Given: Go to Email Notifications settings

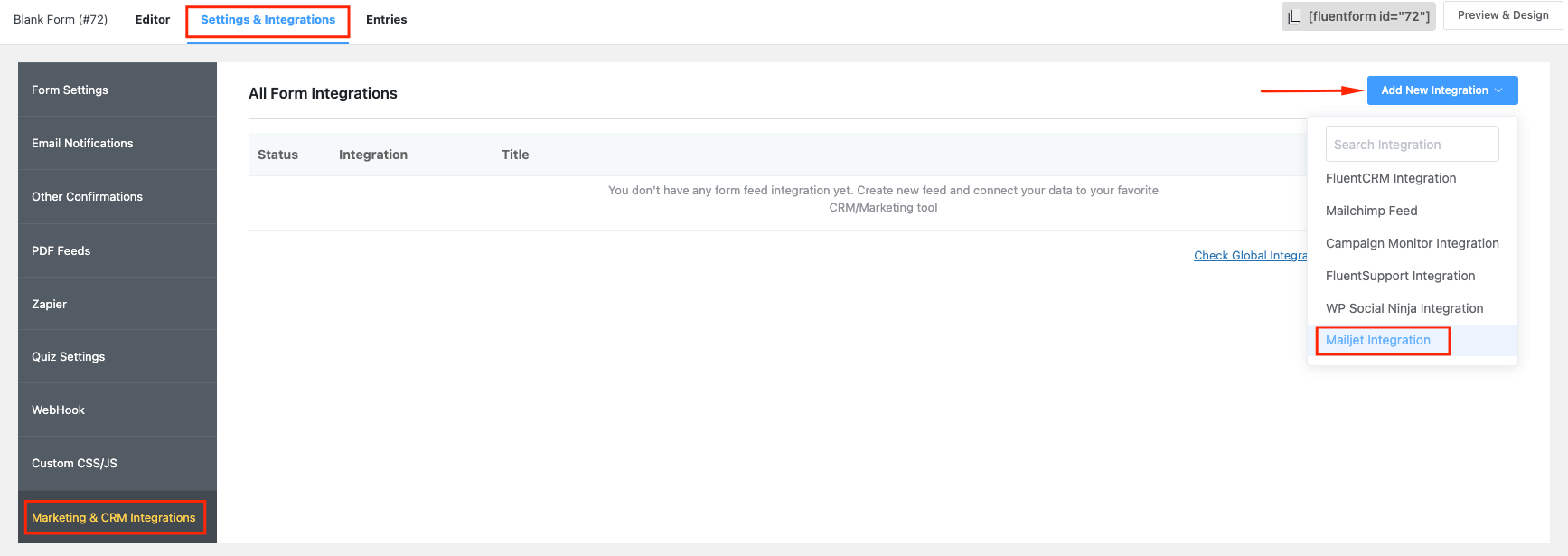Looking at the screenshot, I should (82, 144).
